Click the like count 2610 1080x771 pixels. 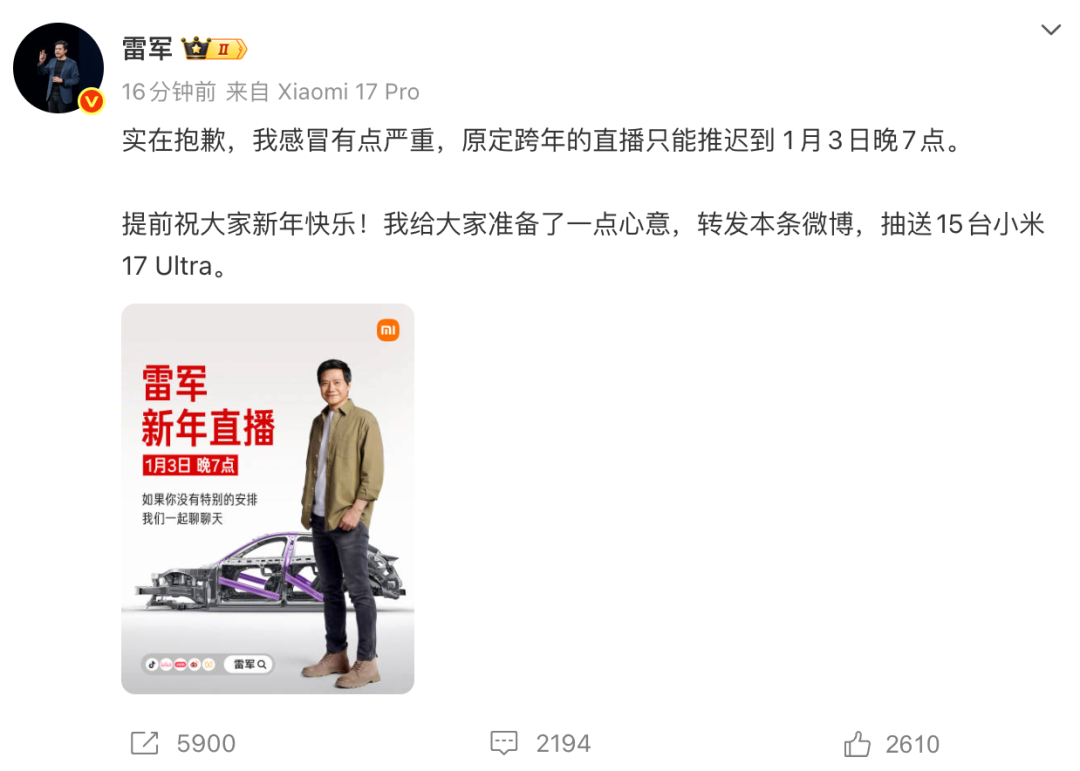[912, 744]
